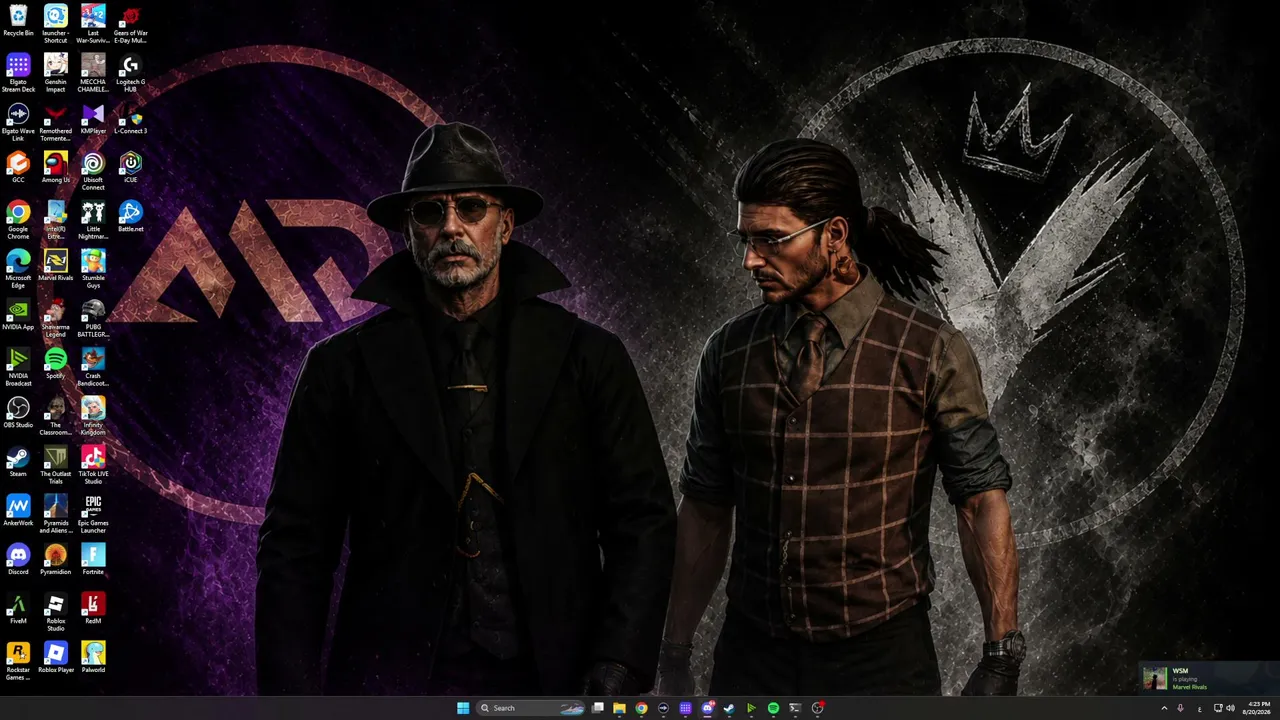Select the Roblox Player desktop icon
The width and height of the screenshot is (1280, 720).
pos(56,658)
